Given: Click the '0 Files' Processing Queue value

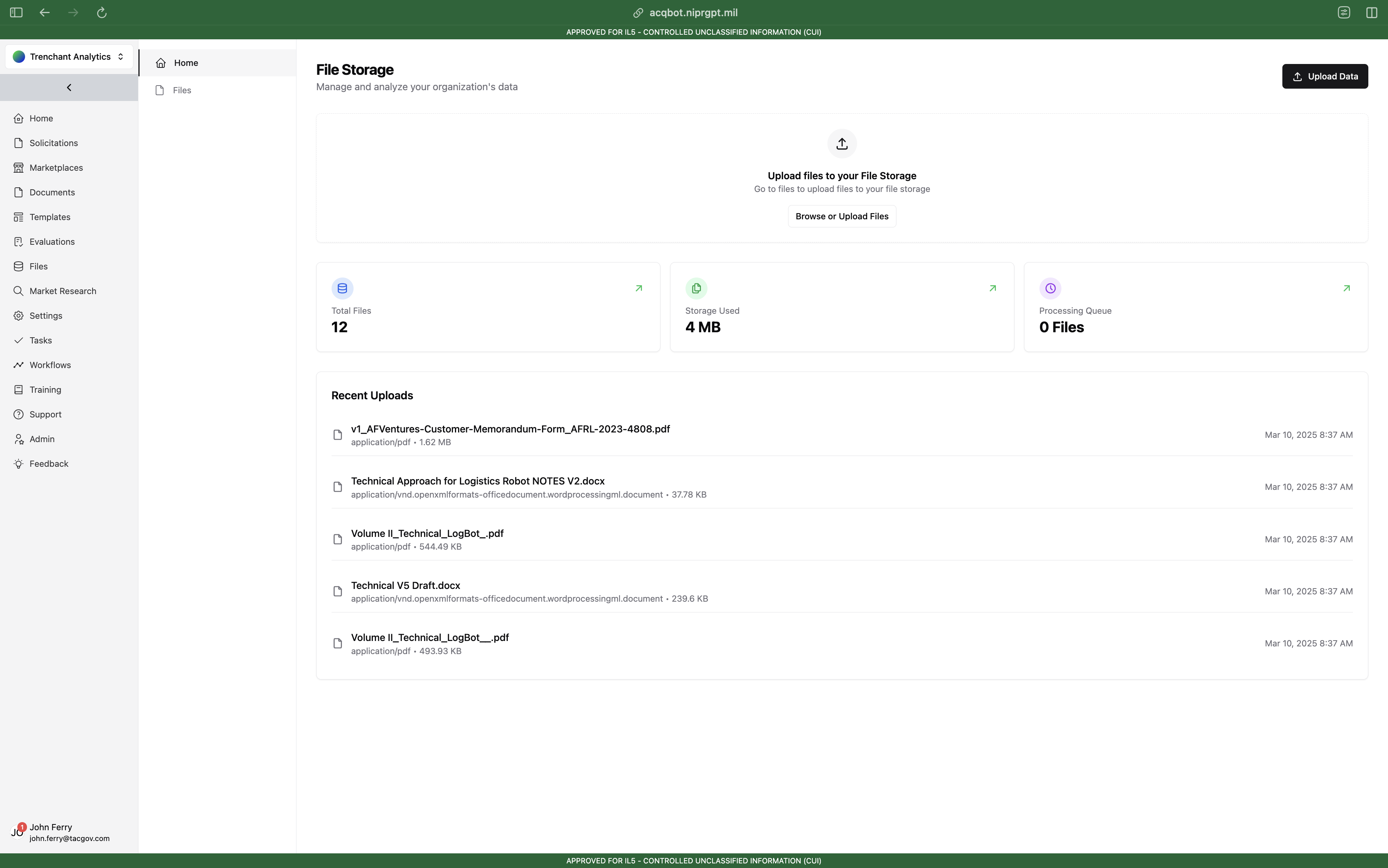Looking at the screenshot, I should [x=1061, y=327].
